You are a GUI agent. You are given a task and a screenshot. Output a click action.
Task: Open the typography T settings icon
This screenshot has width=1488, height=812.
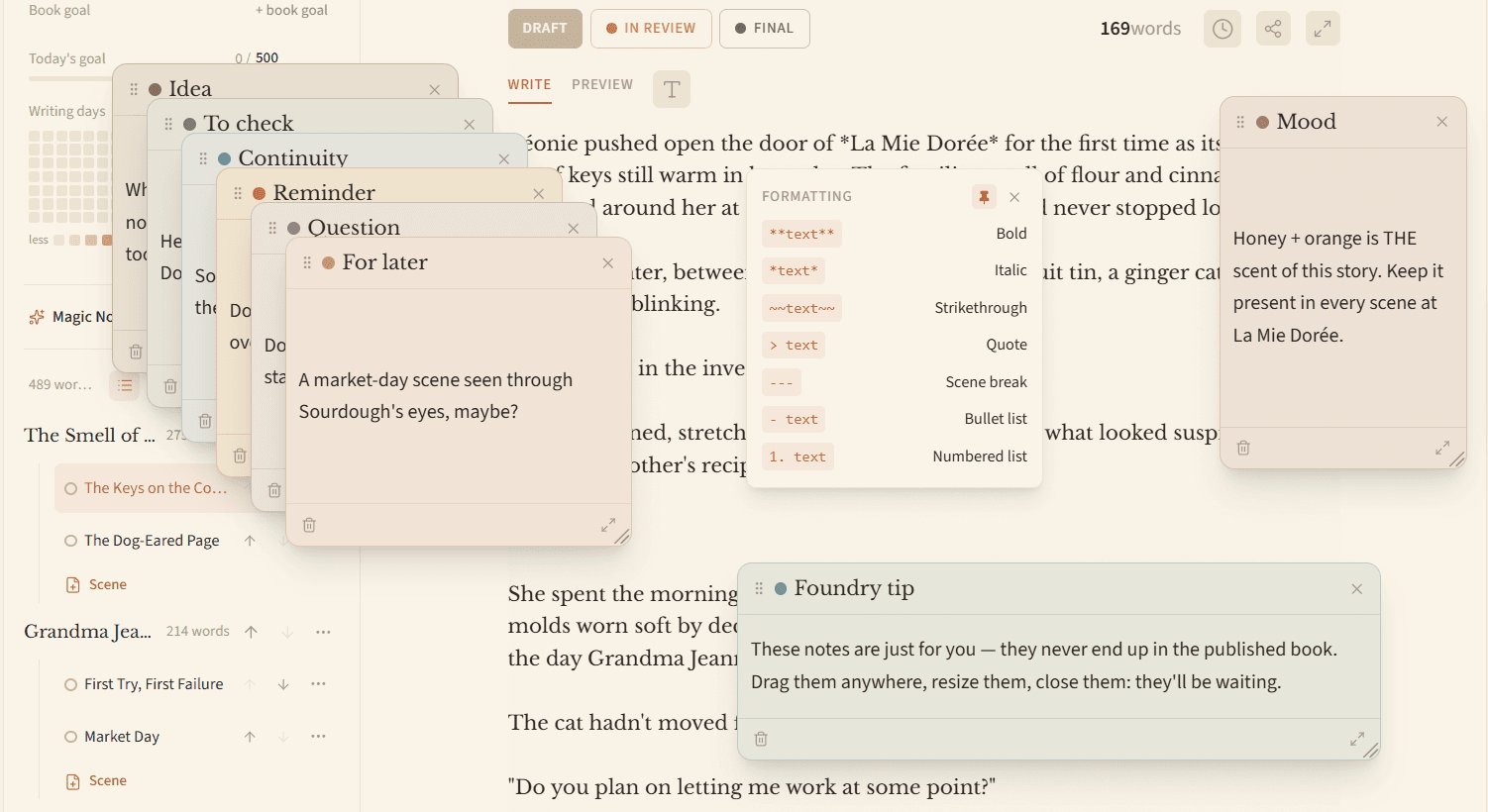(x=672, y=89)
